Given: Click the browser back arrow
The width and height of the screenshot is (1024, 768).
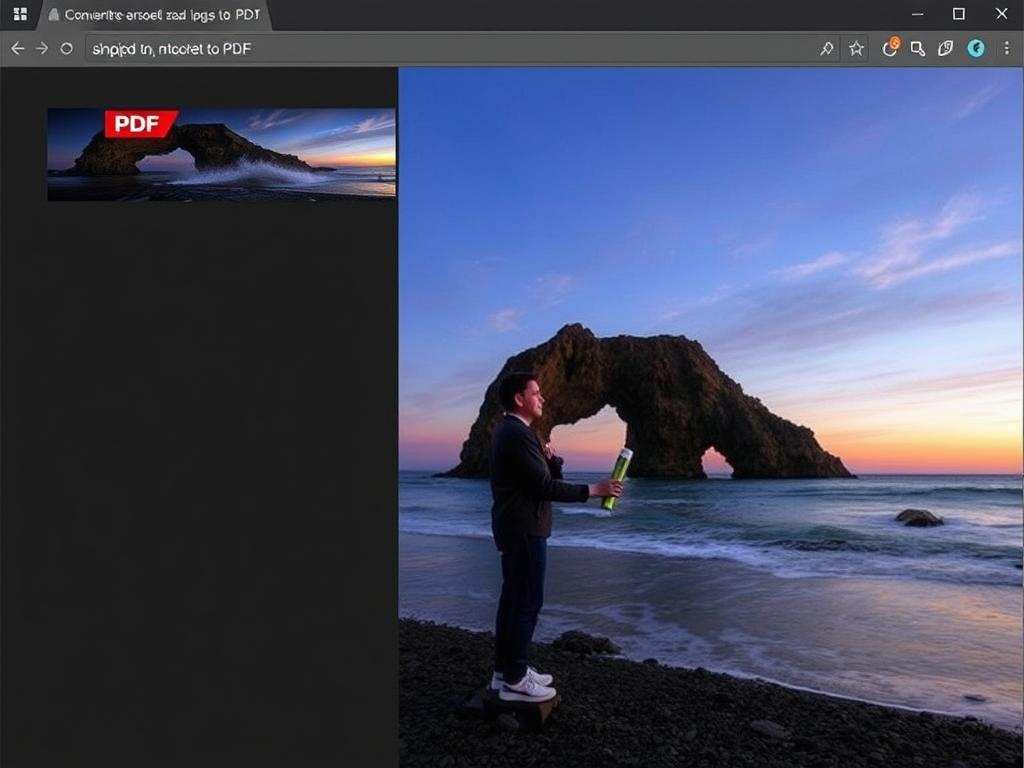Looking at the screenshot, I should [x=18, y=48].
